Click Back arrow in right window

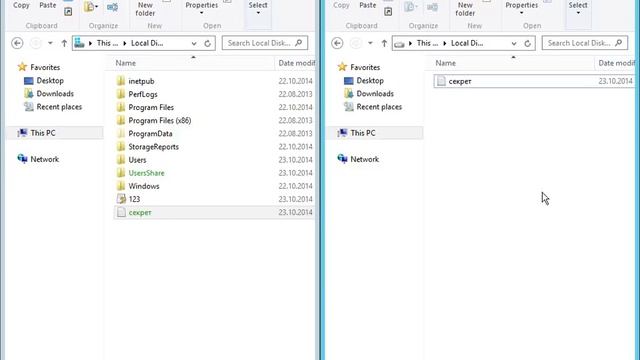(x=337, y=43)
